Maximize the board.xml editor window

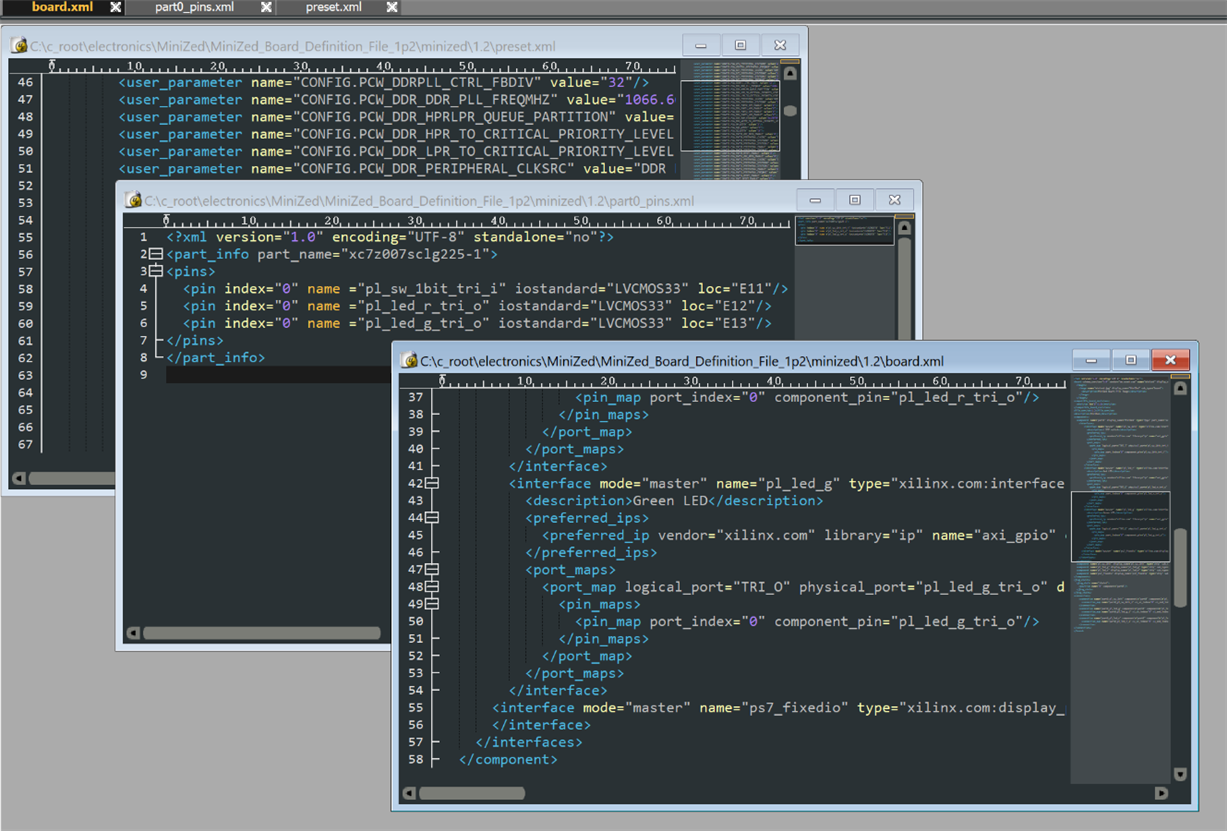[x=1131, y=360]
